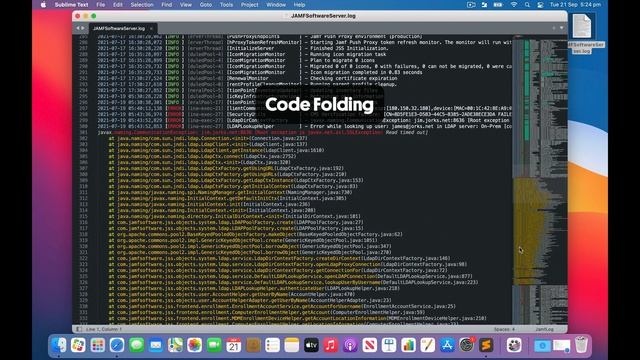Select the JAMFSoftwareServer.log tab
Viewport: 640px width, 360px height.
[x=119, y=29]
